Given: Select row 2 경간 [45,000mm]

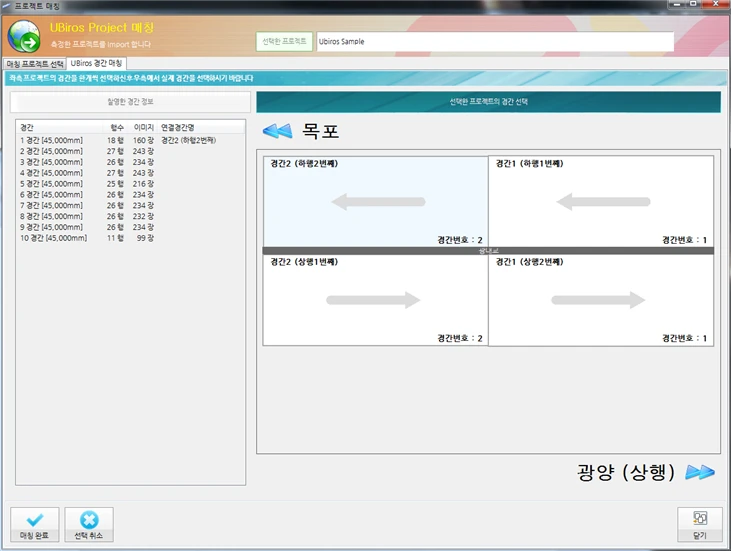Looking at the screenshot, I should coord(130,151).
